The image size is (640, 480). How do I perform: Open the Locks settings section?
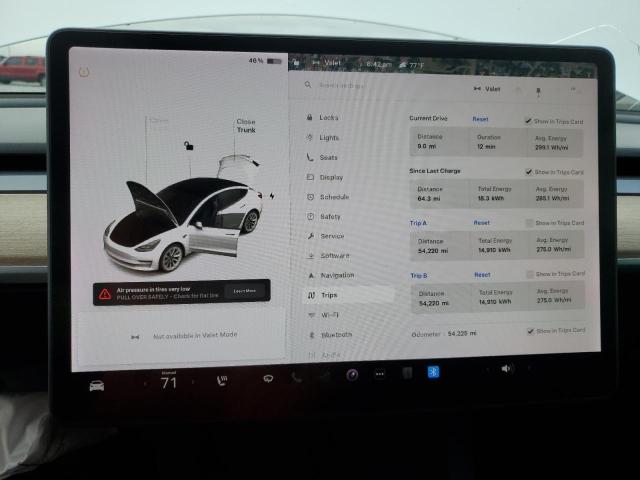coord(328,117)
